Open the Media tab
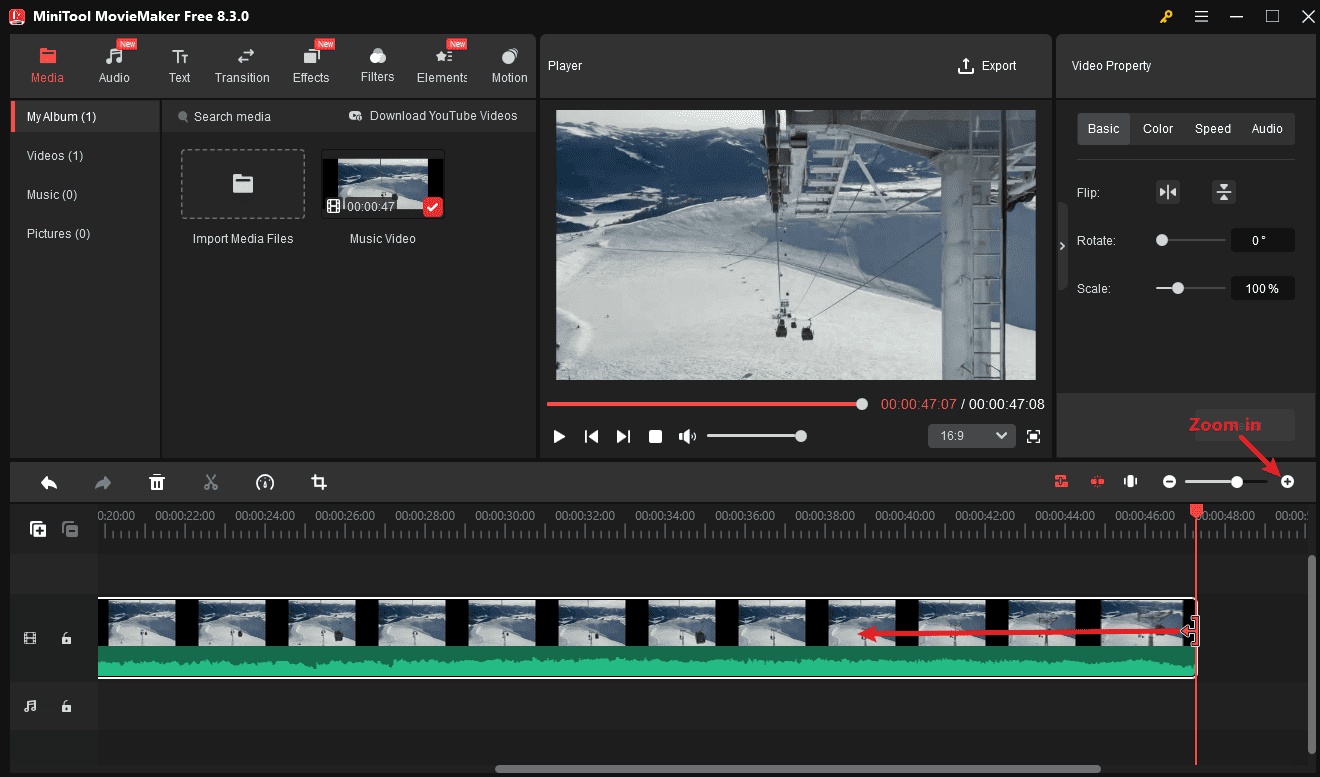This screenshot has height=777, width=1320. [x=47, y=66]
